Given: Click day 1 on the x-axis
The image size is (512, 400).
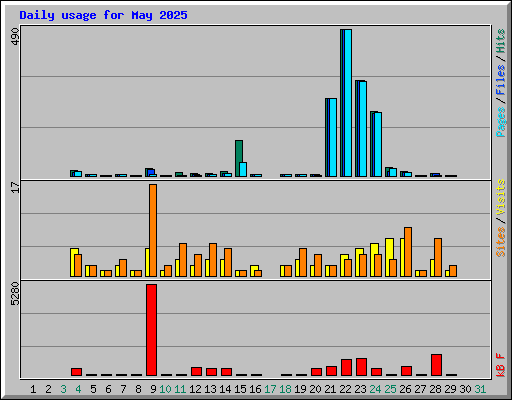Looking at the screenshot, I should [x=33, y=389].
